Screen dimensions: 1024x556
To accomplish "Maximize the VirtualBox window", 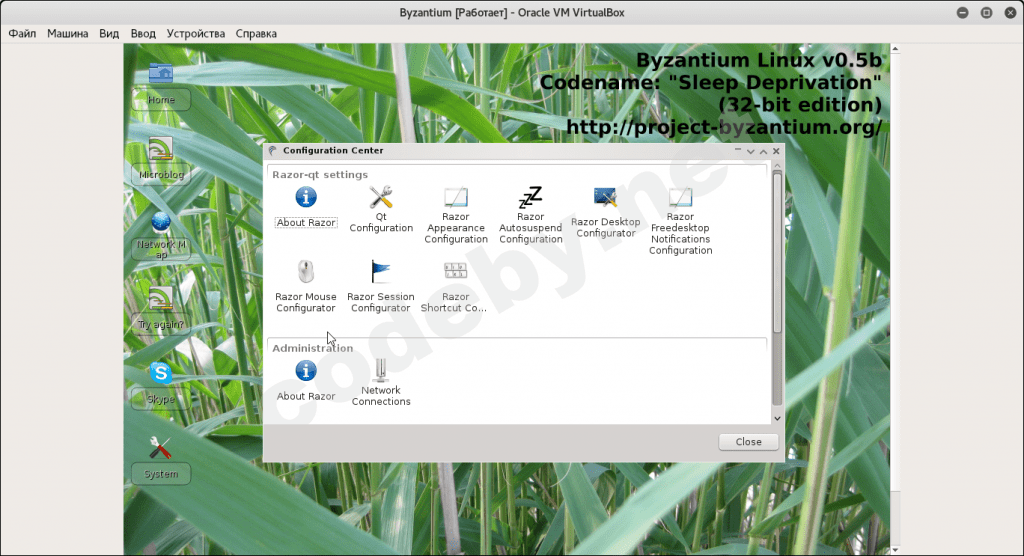I will click(x=986, y=12).
